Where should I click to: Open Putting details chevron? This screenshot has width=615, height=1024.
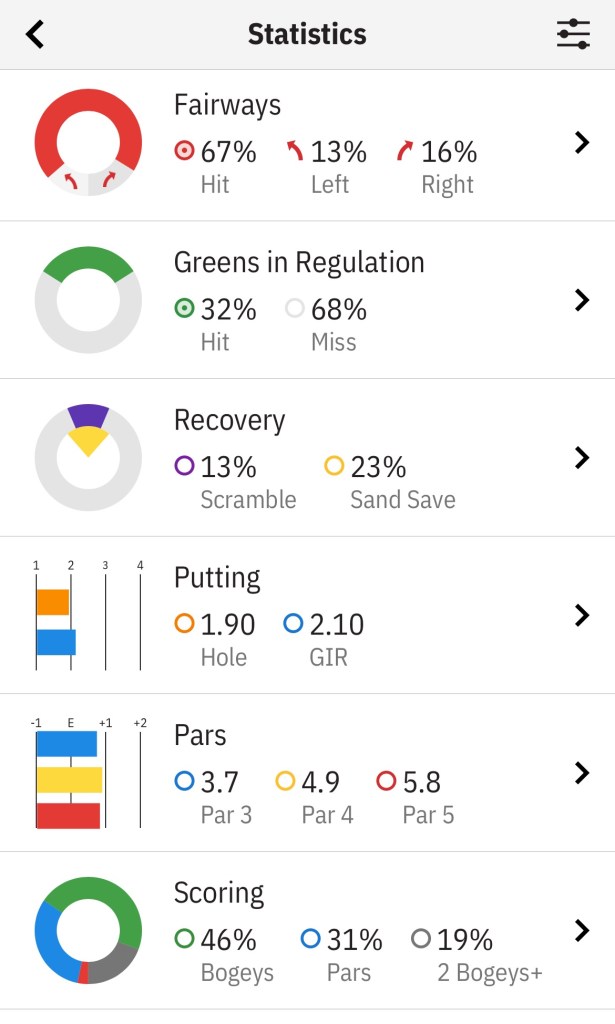click(x=582, y=615)
